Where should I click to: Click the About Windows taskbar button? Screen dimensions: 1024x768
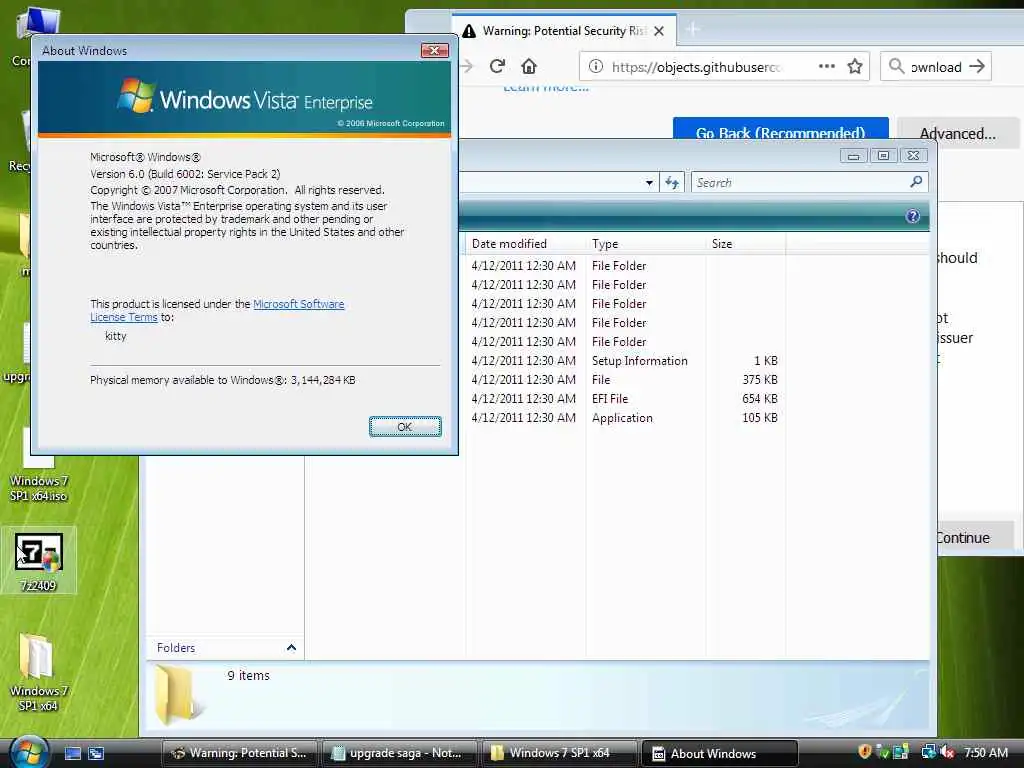[720, 753]
